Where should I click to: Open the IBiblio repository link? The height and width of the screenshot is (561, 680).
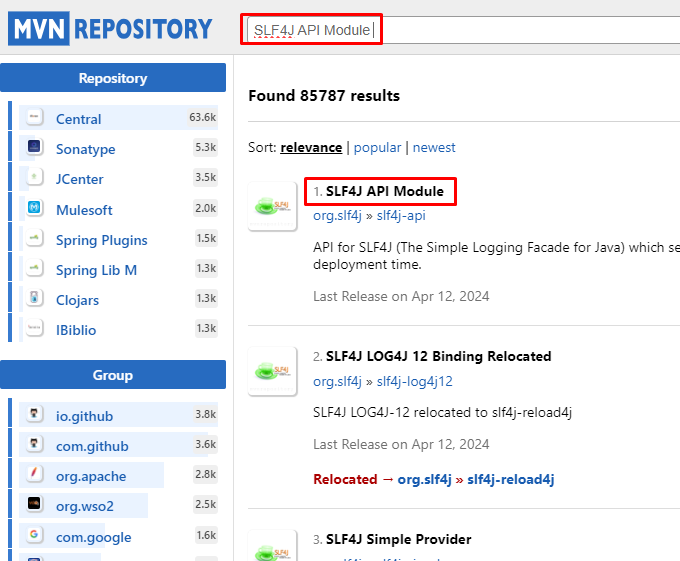click(x=76, y=330)
